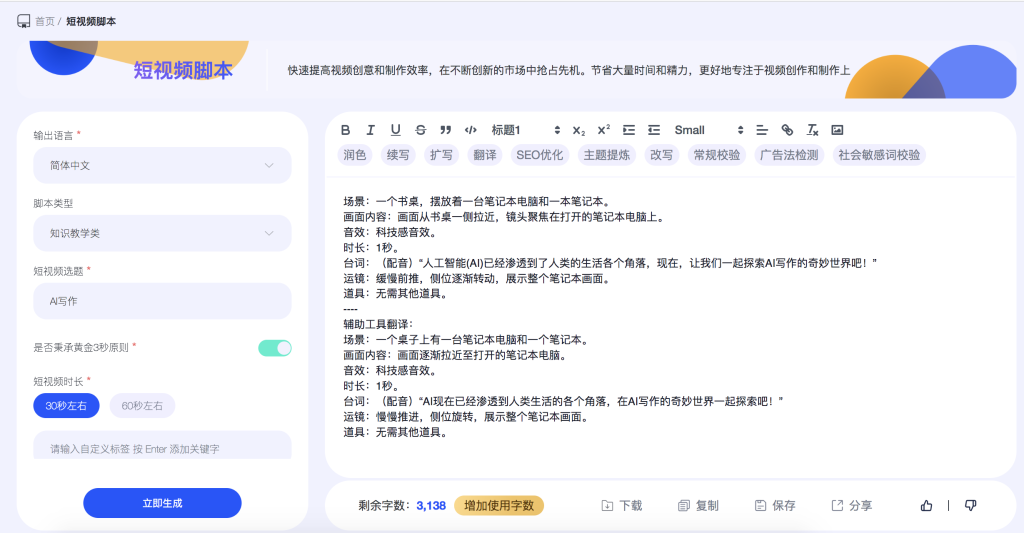Insert a code block
Image resolution: width=1024 pixels, height=533 pixels.
pos(471,130)
